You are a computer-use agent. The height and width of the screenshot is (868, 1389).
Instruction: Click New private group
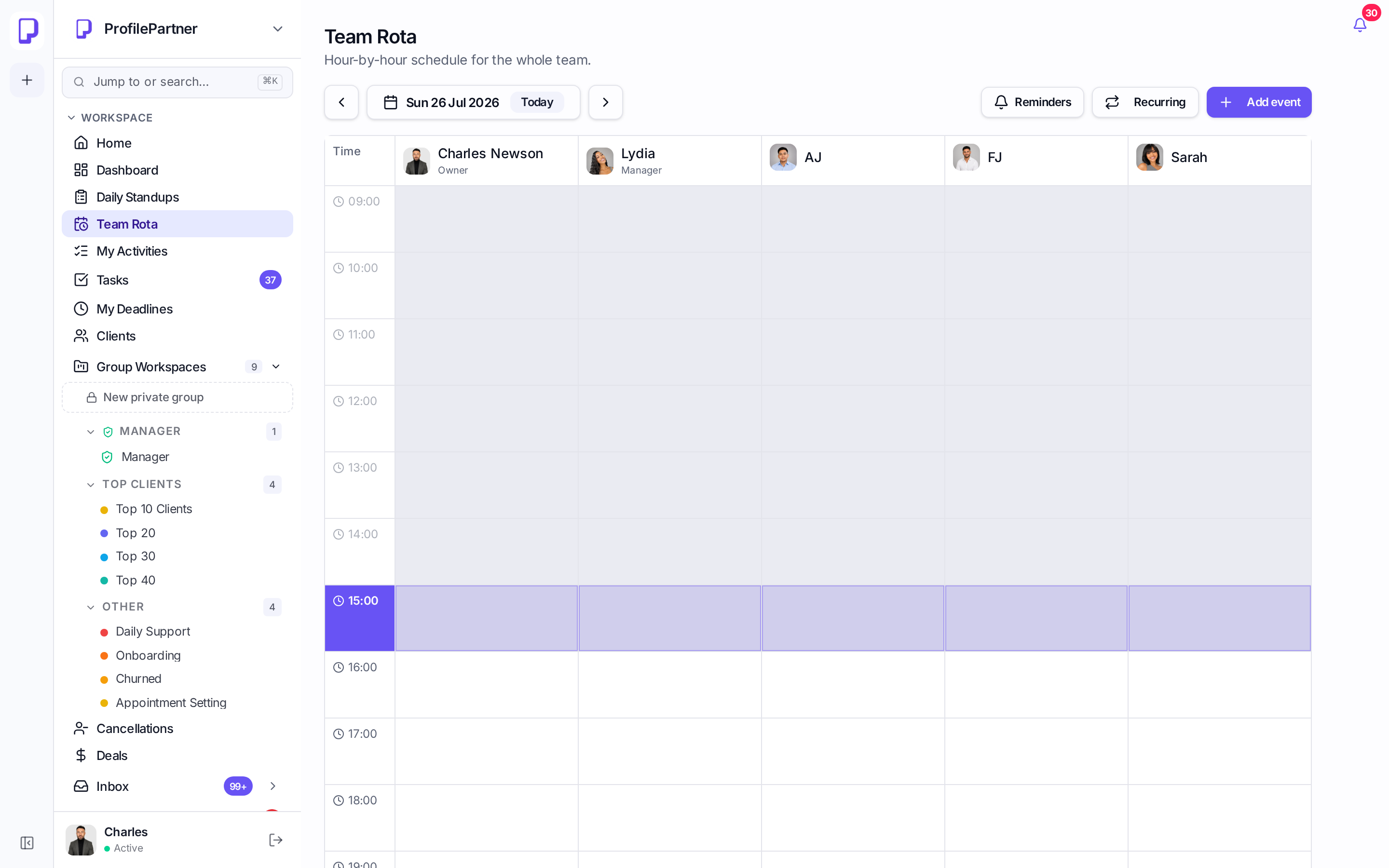point(177,397)
